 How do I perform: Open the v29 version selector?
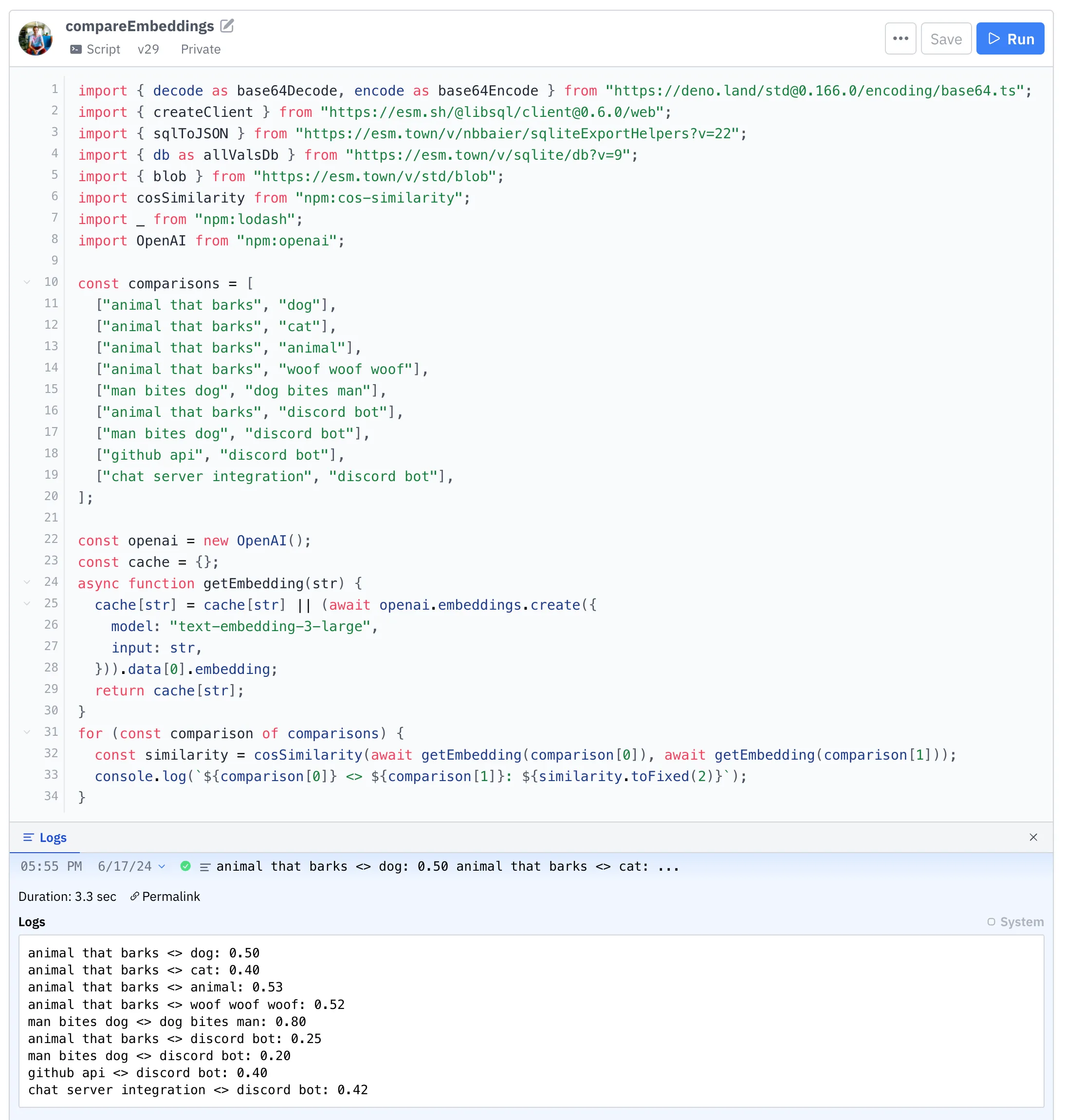coord(148,50)
